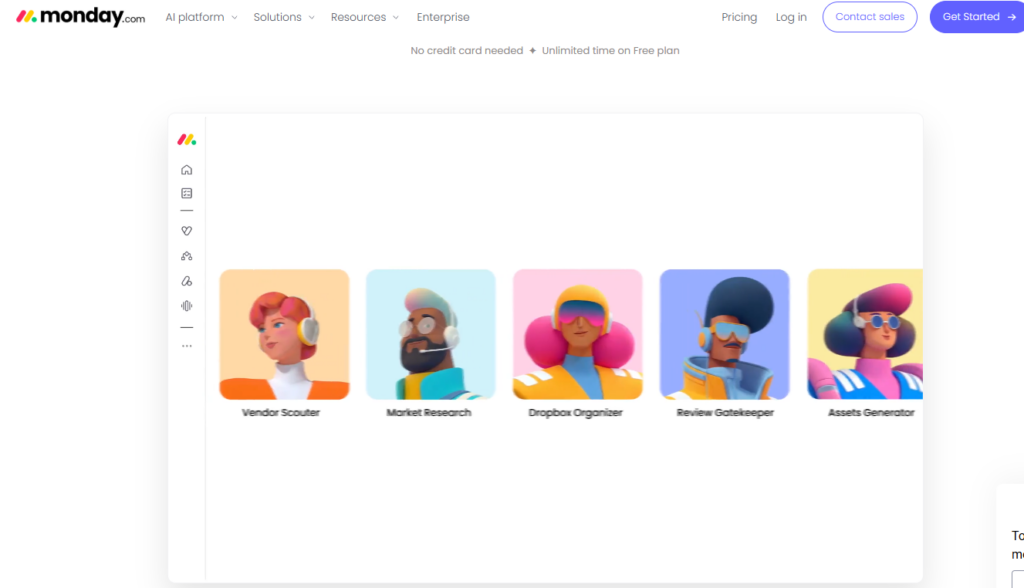Screen dimensions: 1024x588
Task: Click the Vendor Scouter label
Action: coord(281,412)
